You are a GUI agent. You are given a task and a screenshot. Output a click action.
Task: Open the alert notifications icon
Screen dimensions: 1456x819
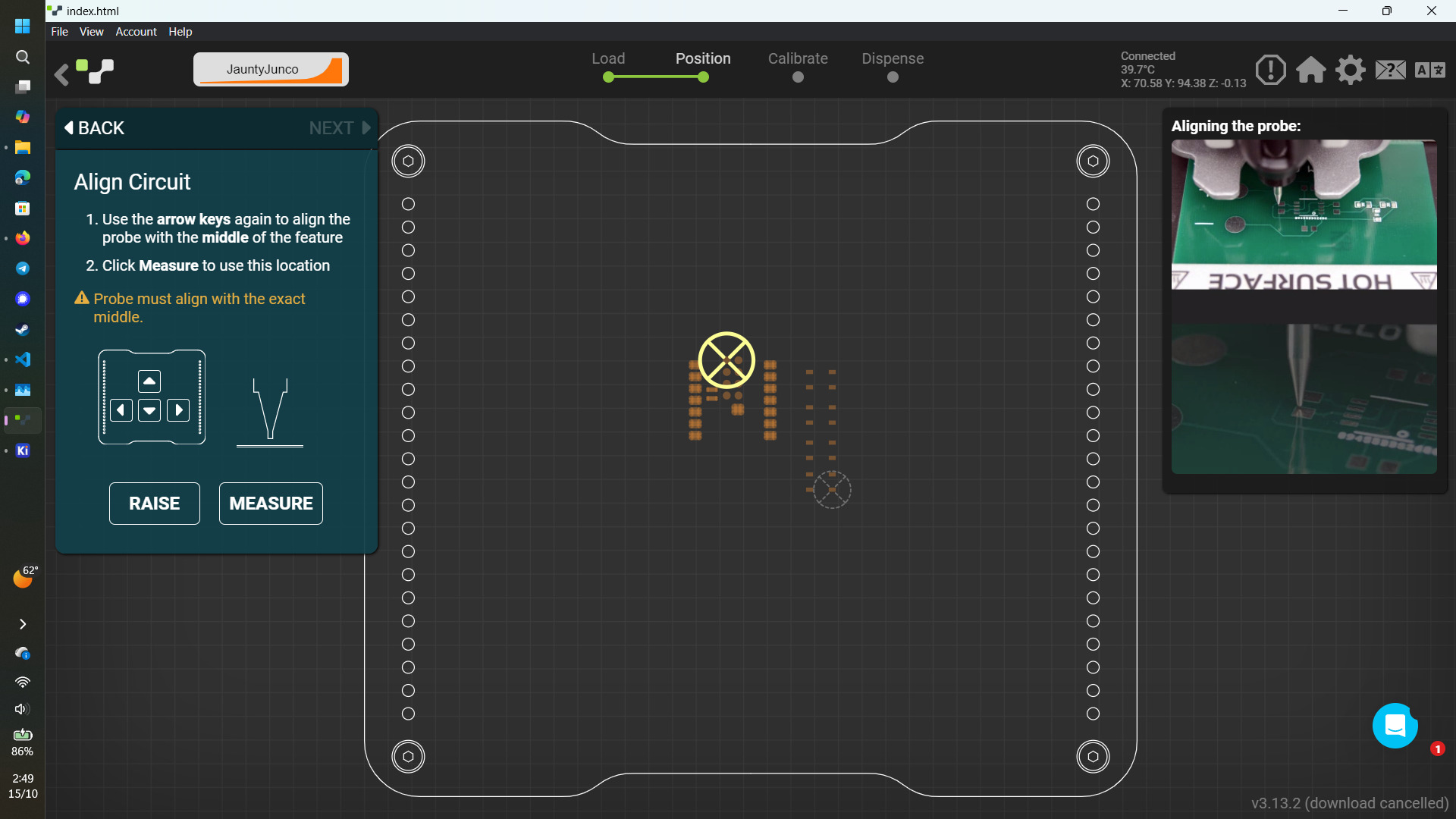click(1270, 70)
